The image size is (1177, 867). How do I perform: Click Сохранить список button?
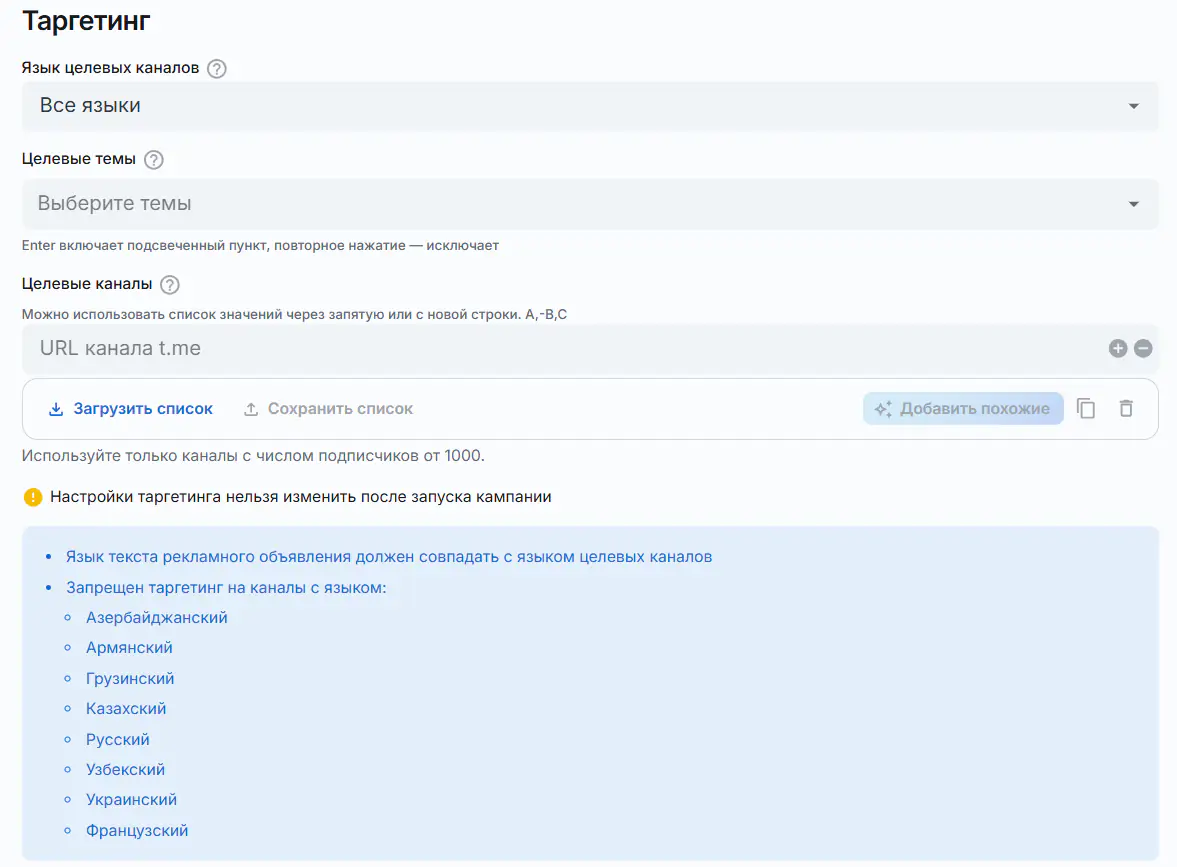coord(328,409)
